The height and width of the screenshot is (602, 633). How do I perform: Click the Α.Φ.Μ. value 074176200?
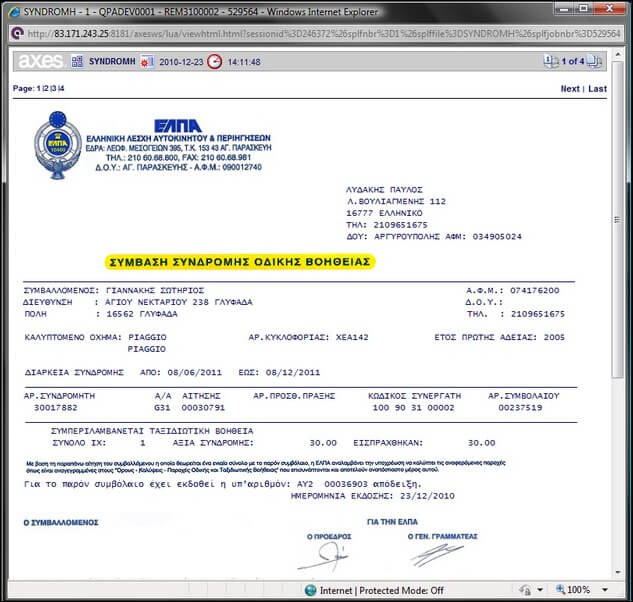(x=534, y=290)
